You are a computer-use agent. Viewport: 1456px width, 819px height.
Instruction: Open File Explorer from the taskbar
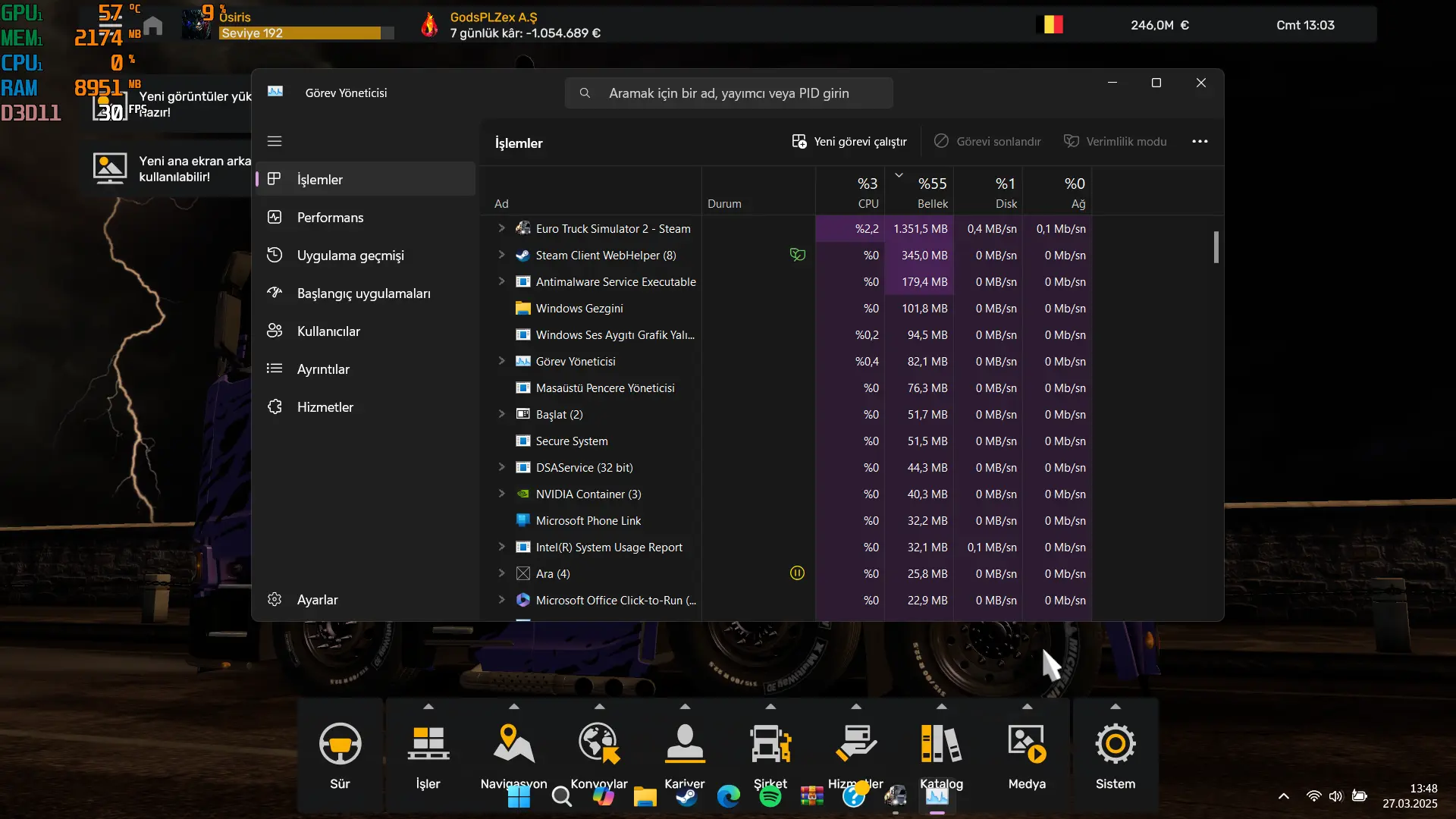point(645,797)
